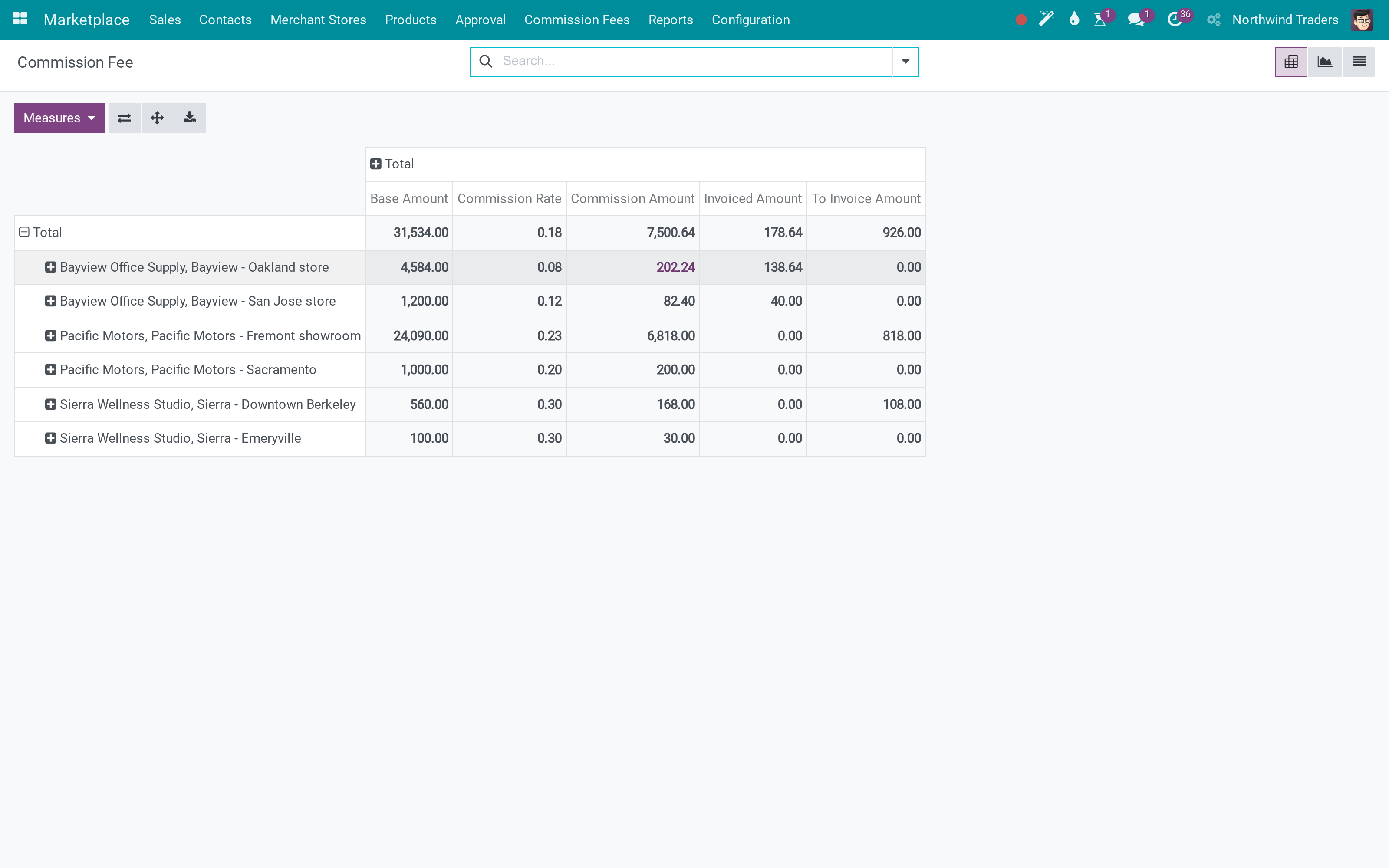Screen dimensions: 1389x868
Task: Open the Products menu
Action: point(410,20)
